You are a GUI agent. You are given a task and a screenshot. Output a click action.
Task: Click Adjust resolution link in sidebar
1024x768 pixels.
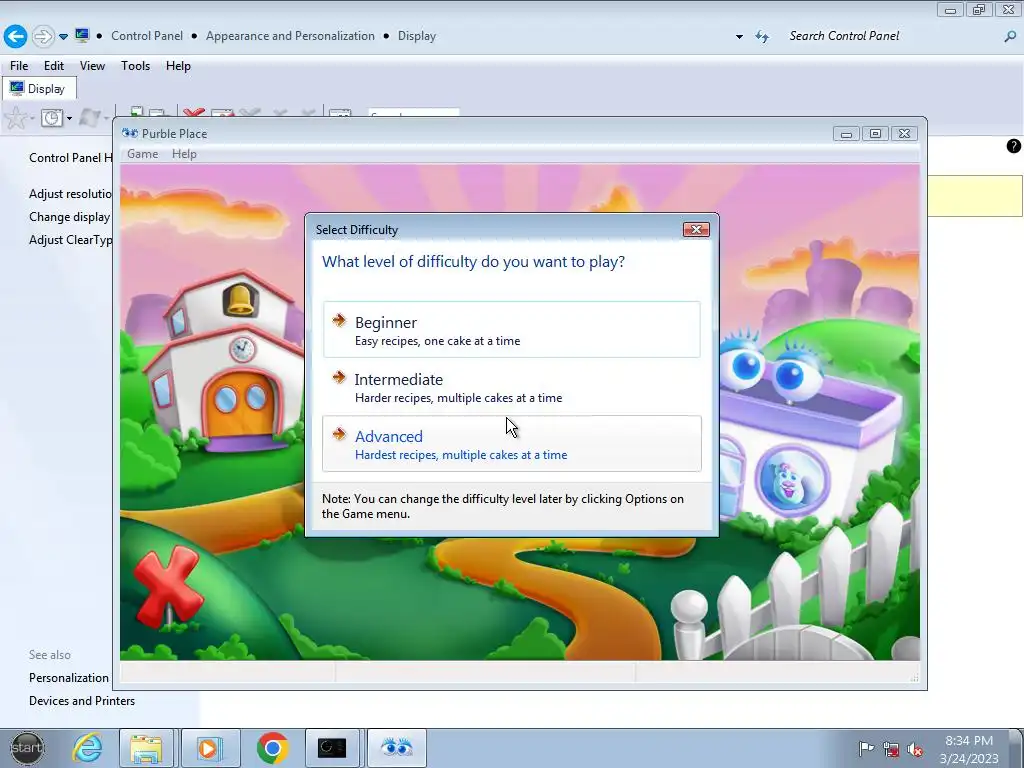coord(71,194)
